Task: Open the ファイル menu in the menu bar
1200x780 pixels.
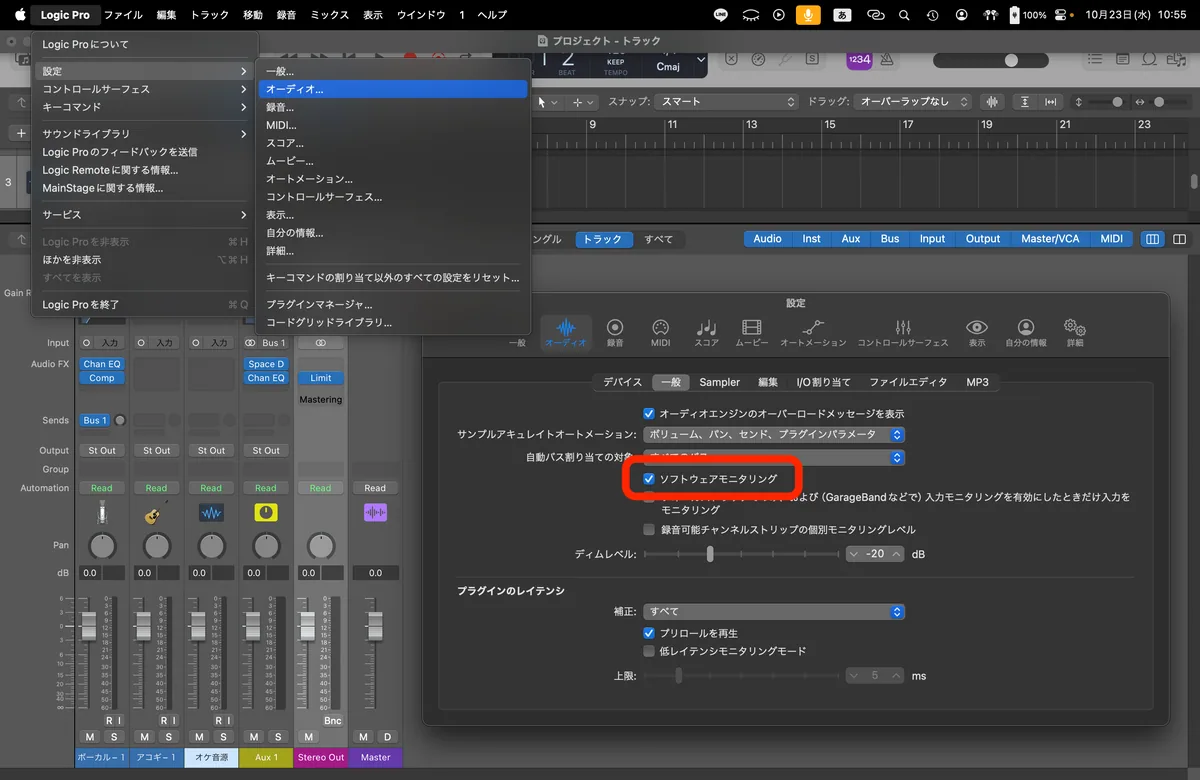Action: [x=123, y=15]
